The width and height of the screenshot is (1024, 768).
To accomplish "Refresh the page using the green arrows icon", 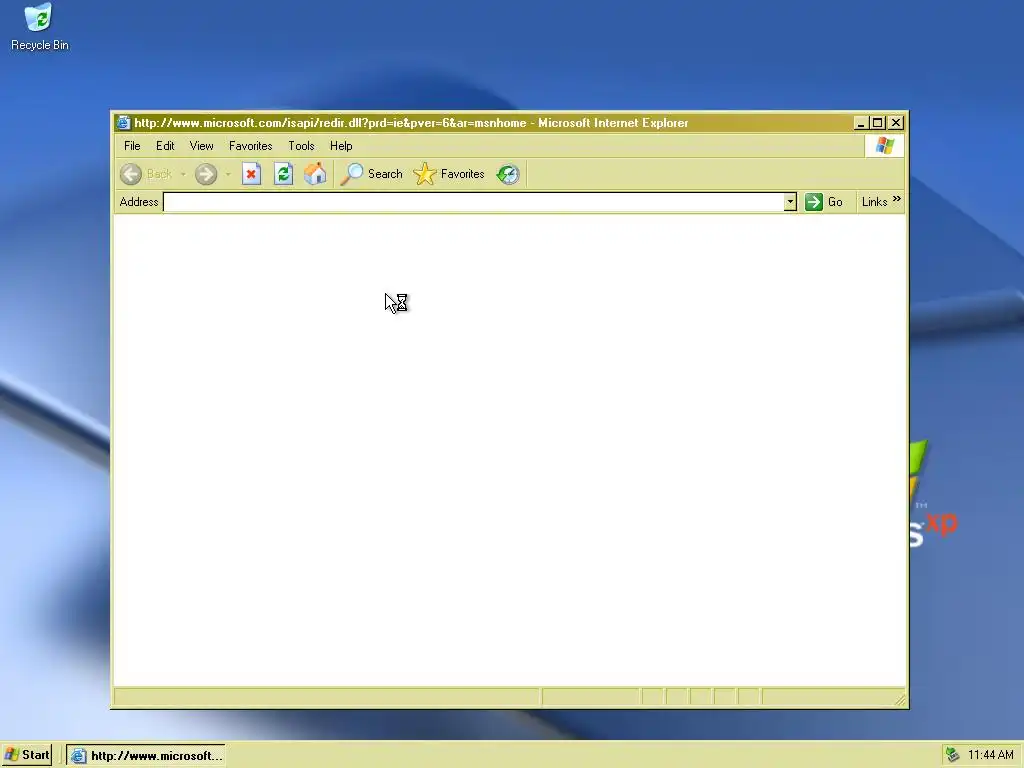I will (283, 174).
